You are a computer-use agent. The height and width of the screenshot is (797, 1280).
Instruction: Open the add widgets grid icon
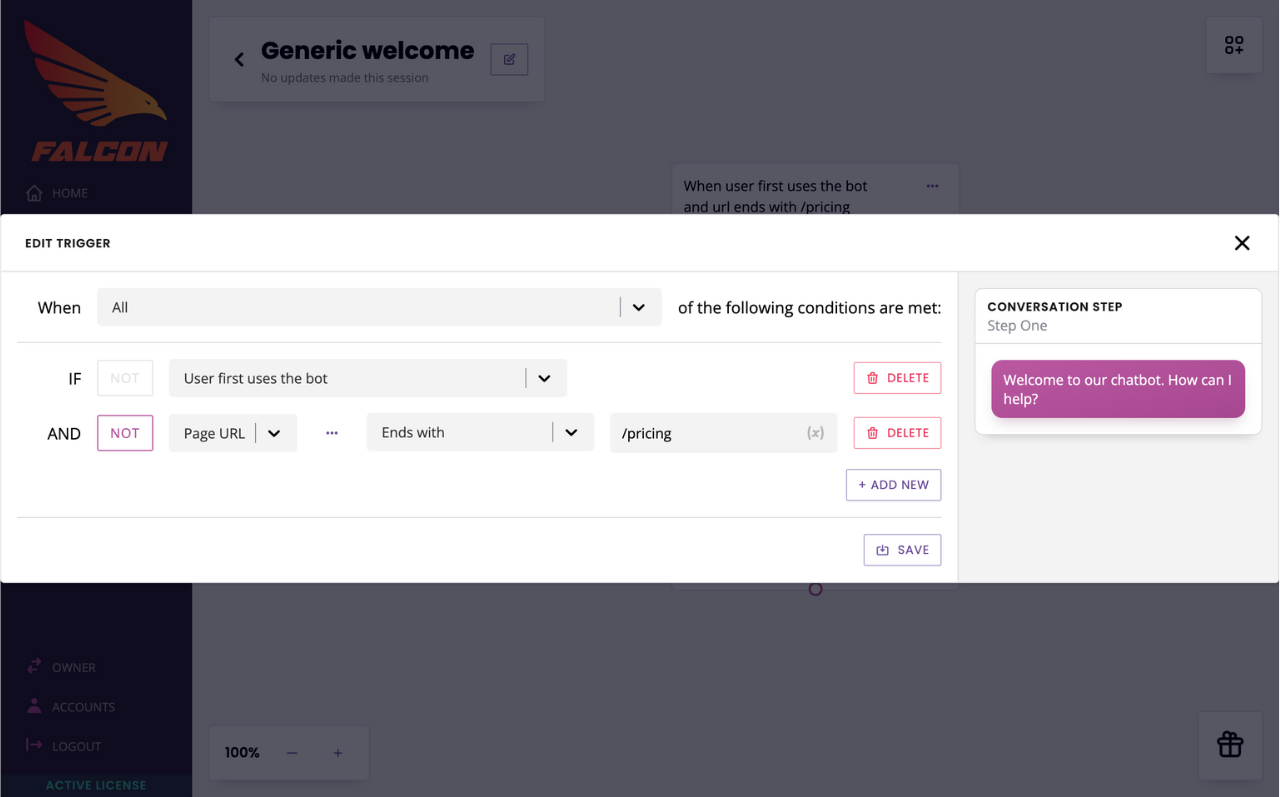click(x=1234, y=45)
